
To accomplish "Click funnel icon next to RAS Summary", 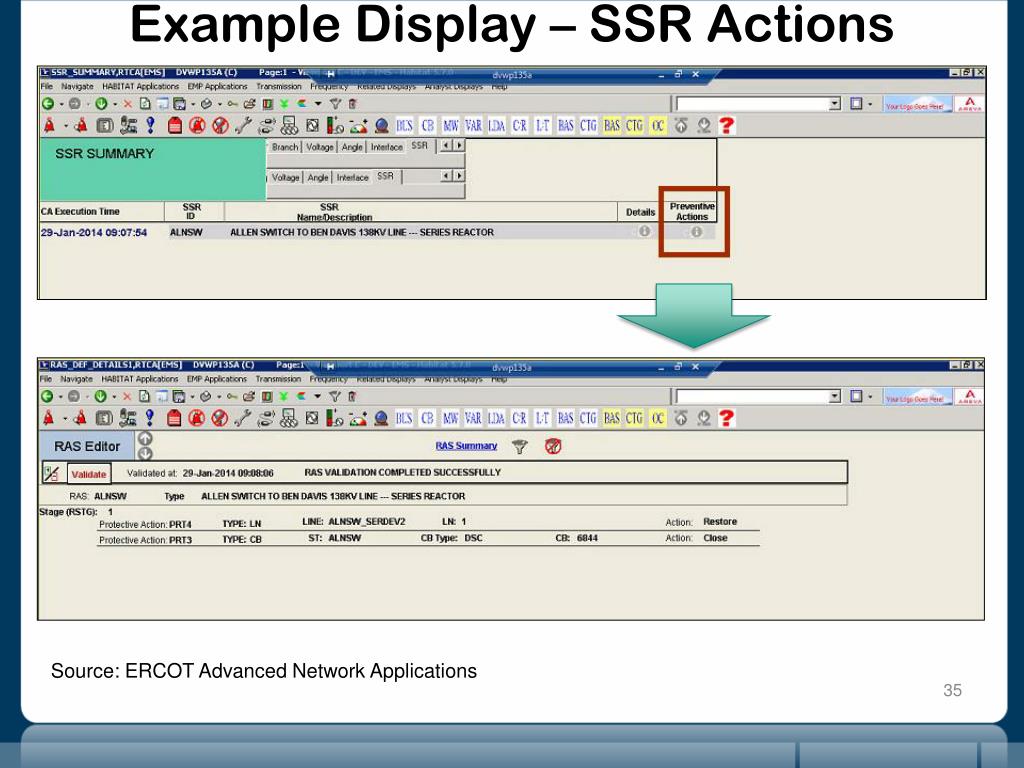I will click(520, 447).
